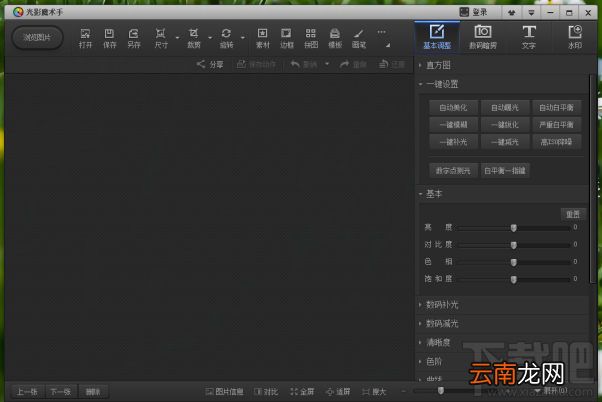Click the 打开 open image icon
Screen dimensions: 602x402
point(85,38)
